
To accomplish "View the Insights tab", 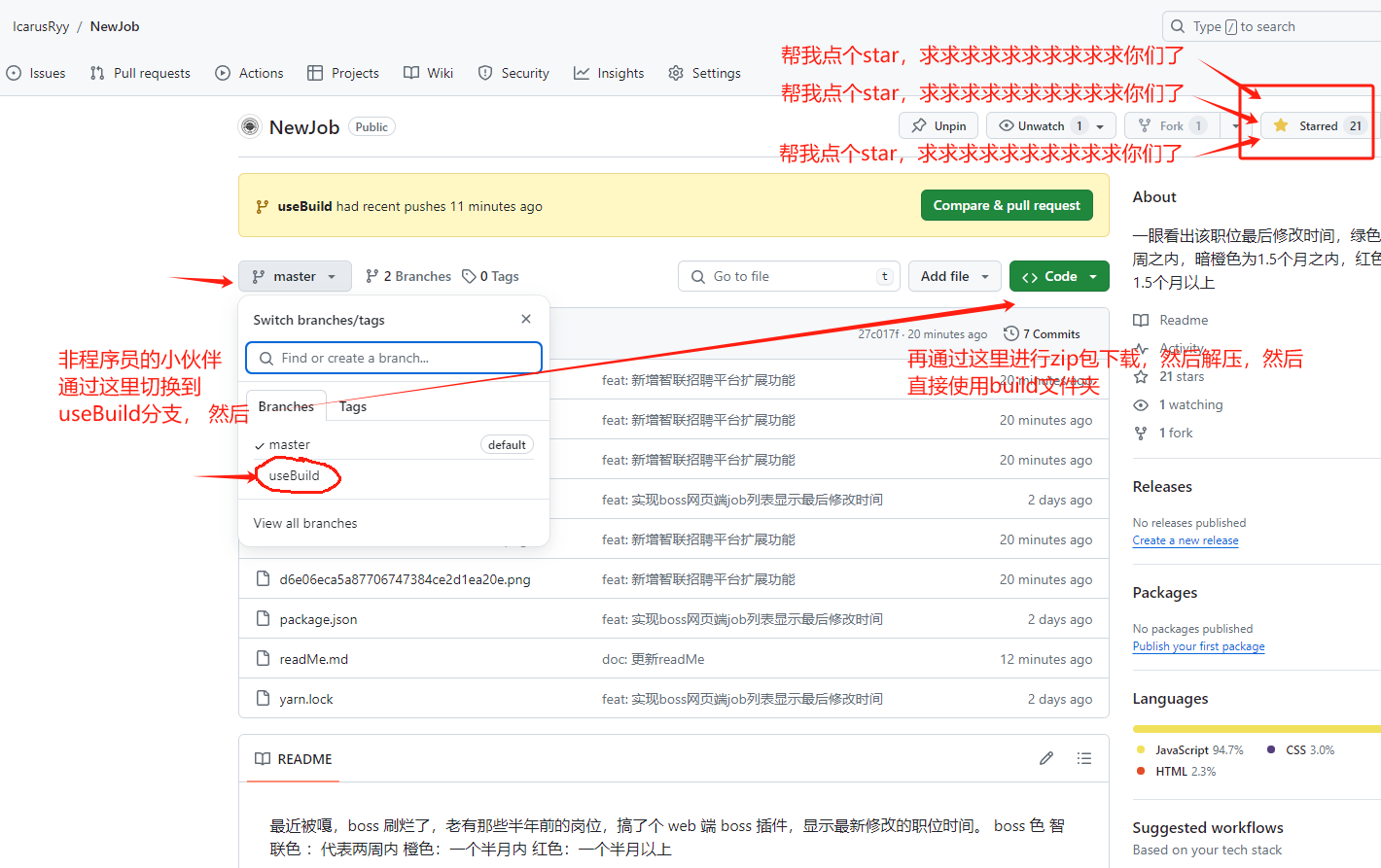I will pos(609,73).
